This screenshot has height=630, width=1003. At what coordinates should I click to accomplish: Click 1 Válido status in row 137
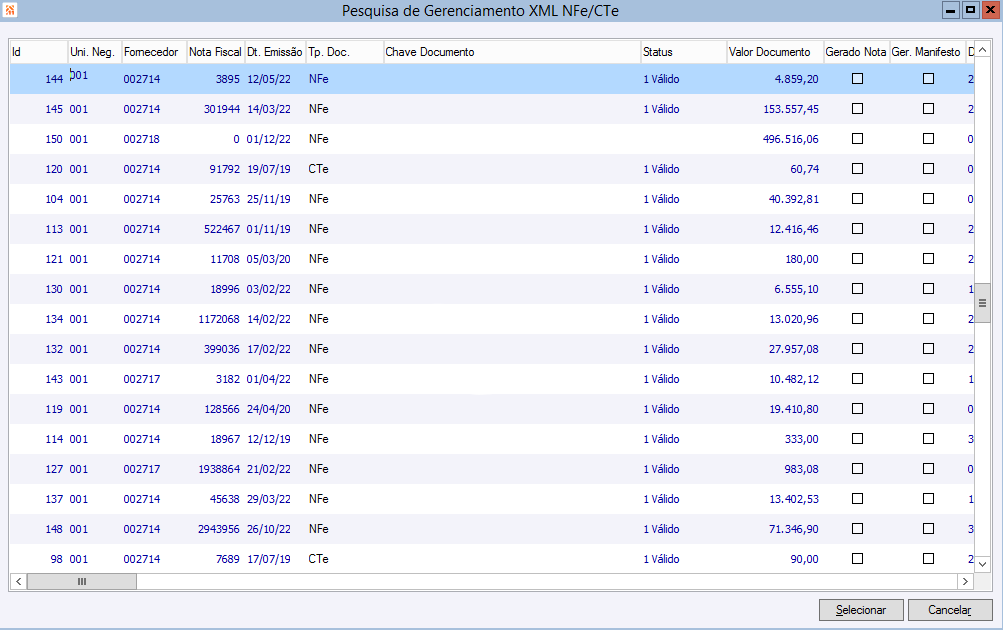point(661,500)
